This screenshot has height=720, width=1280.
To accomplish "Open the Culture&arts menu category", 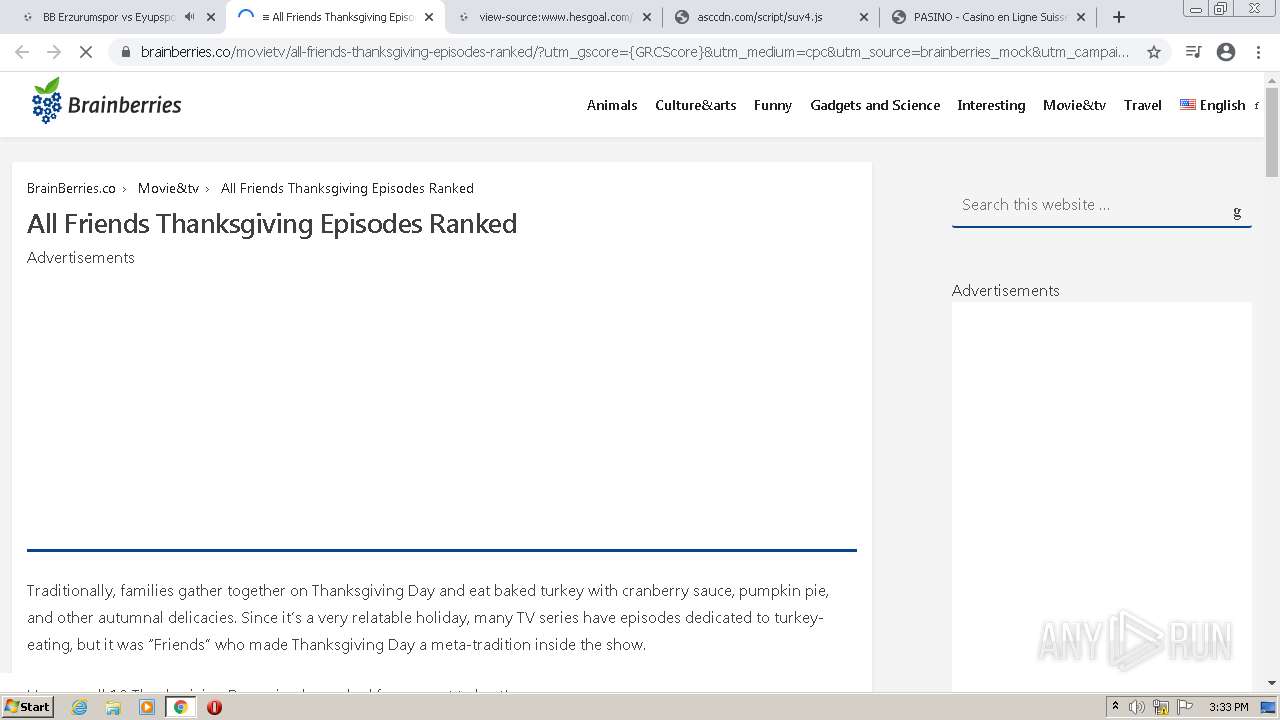I will click(696, 105).
